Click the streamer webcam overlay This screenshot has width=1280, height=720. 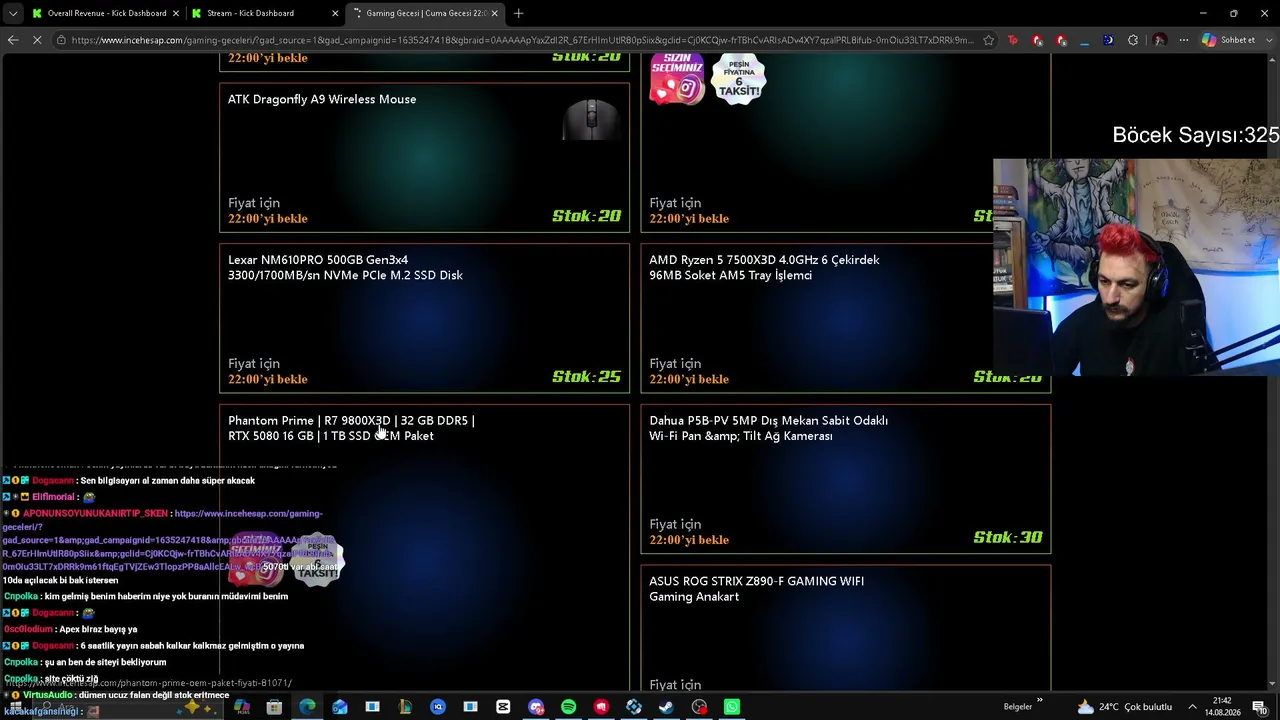pyautogui.click(x=1136, y=267)
